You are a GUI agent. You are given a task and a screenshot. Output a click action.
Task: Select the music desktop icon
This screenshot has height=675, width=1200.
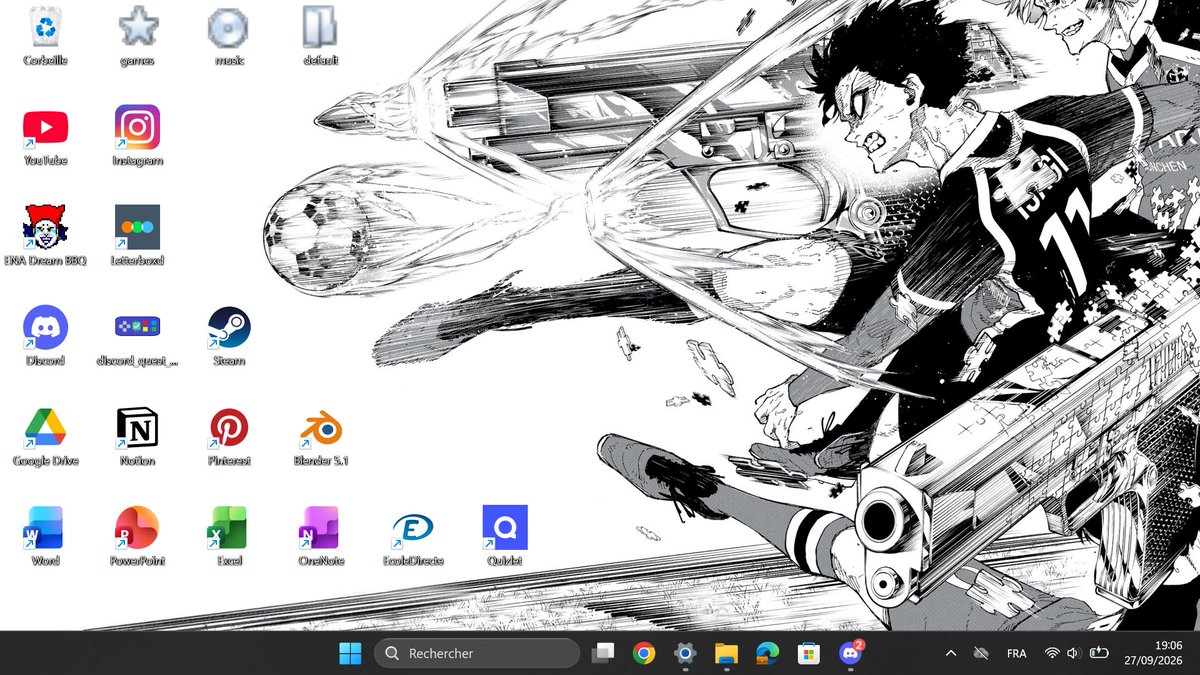229,35
